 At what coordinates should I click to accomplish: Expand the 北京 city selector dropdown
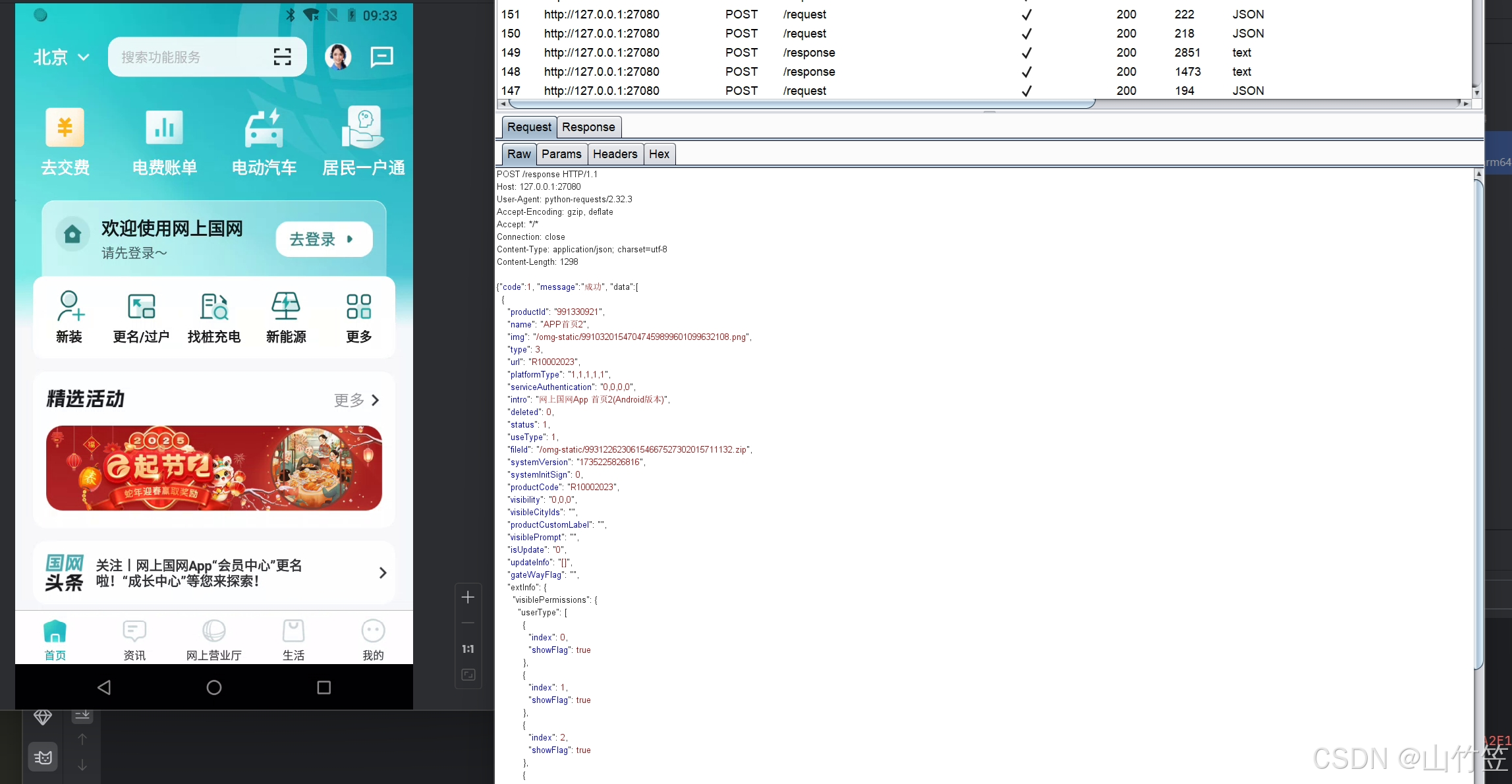[61, 57]
